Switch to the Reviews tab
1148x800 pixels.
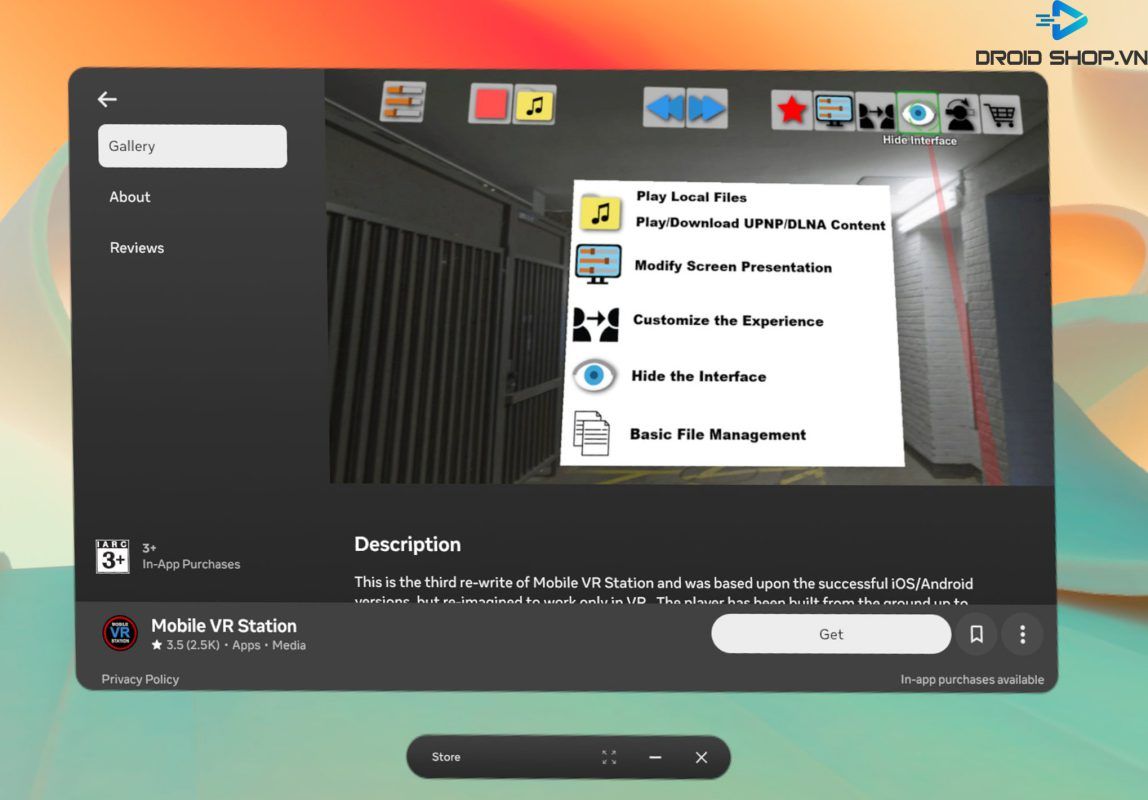[137, 247]
